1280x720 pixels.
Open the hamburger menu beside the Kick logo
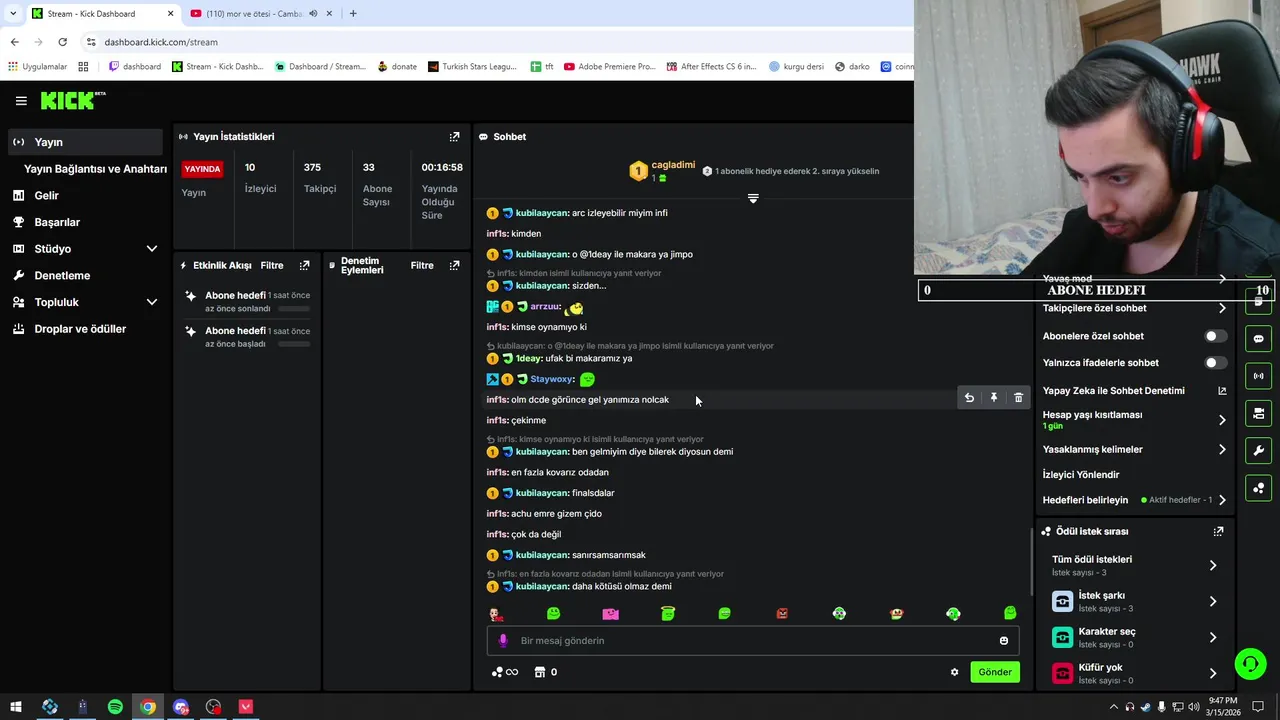[x=21, y=101]
